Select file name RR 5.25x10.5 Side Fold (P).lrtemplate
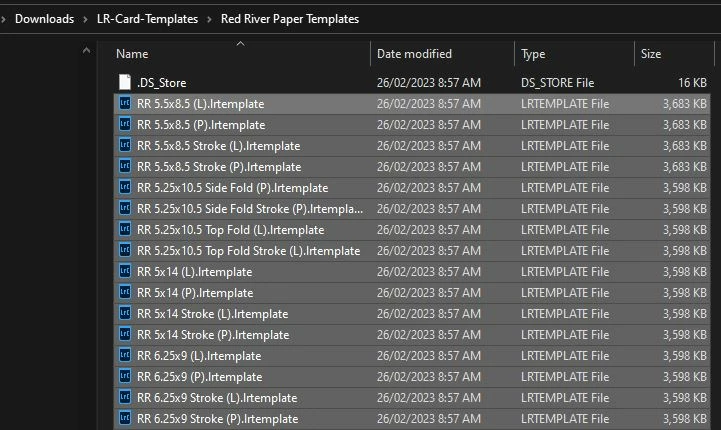This screenshot has height=430, width=721. (232, 188)
